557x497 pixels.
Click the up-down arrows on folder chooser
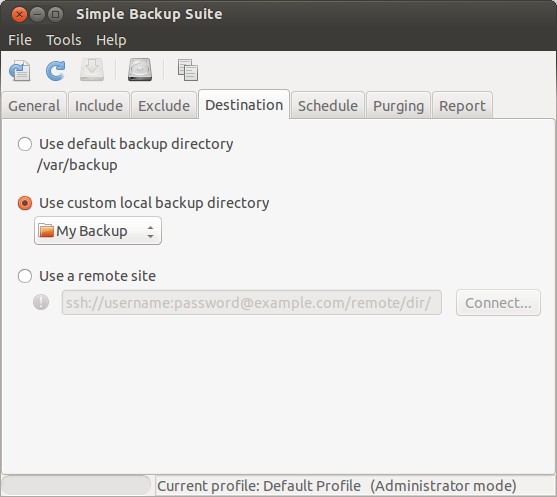151,232
